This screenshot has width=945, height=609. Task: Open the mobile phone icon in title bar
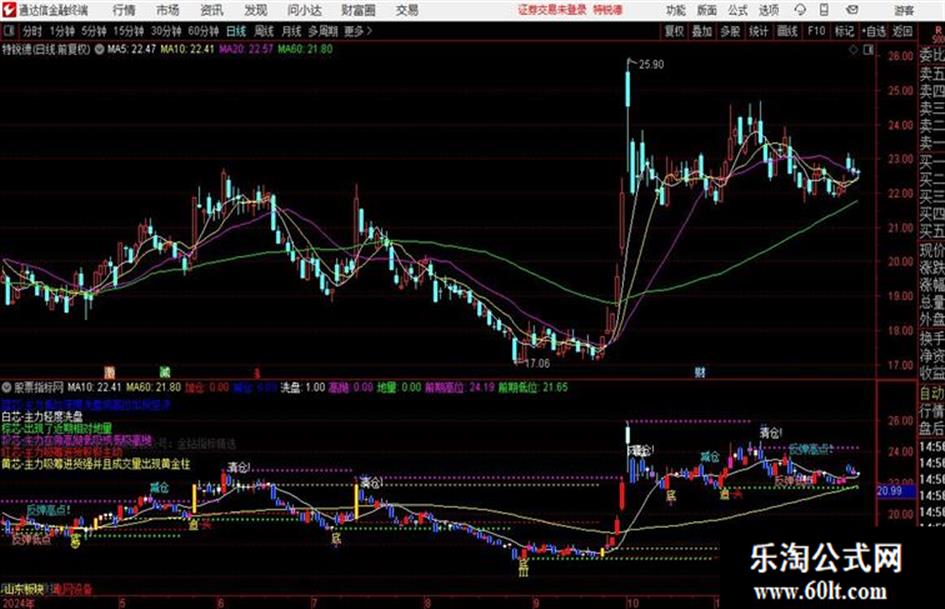(824, 10)
